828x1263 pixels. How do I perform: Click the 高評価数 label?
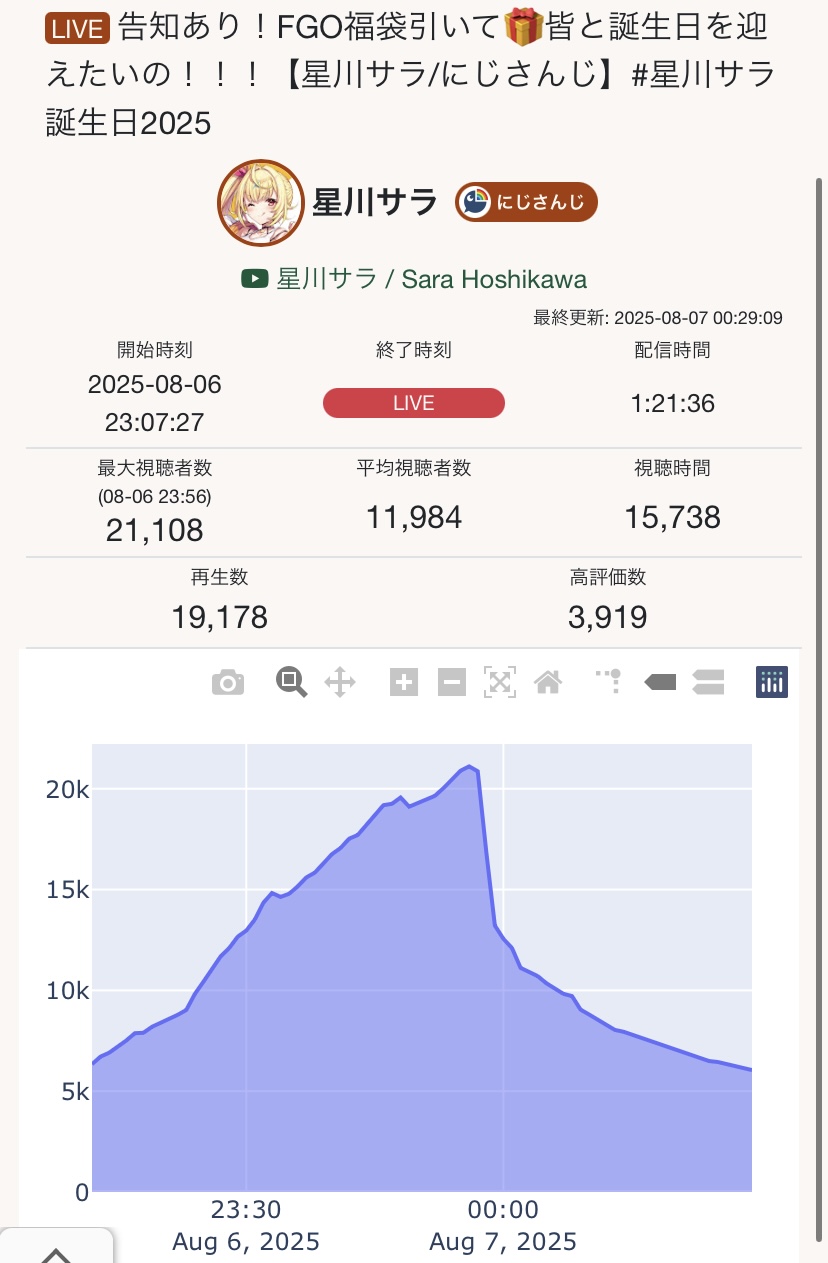click(608, 577)
